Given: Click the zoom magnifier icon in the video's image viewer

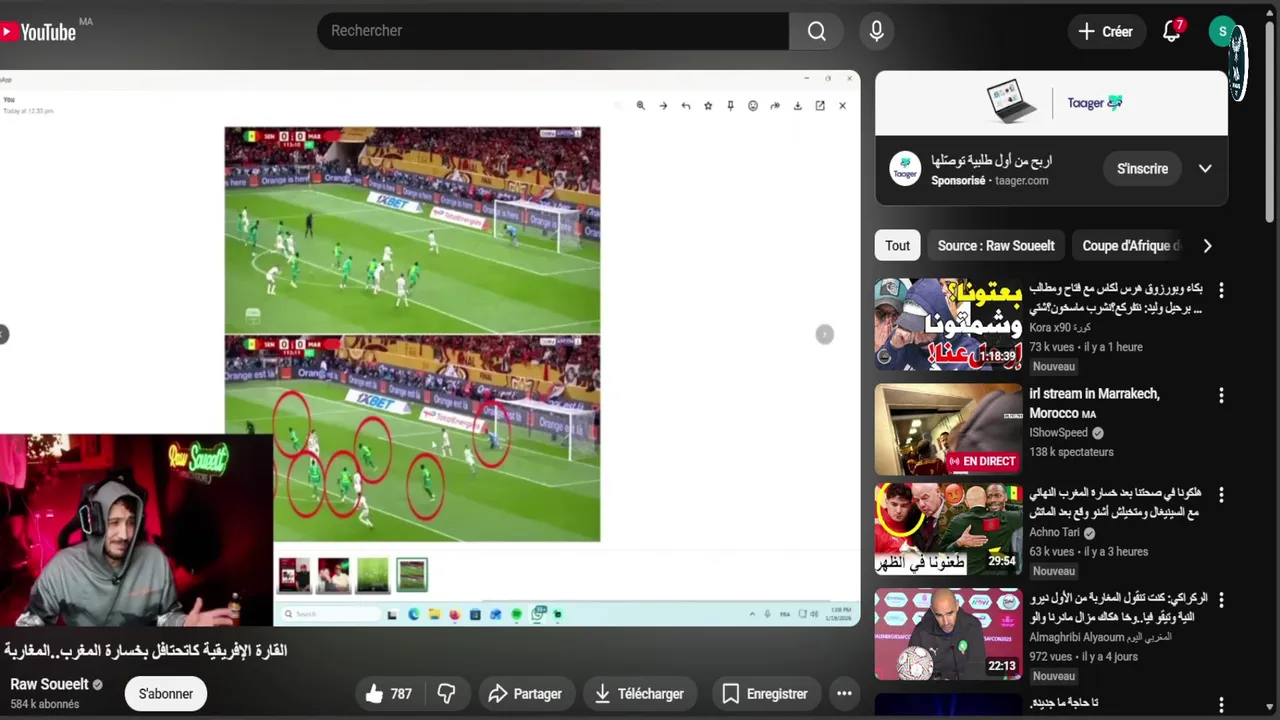Looking at the screenshot, I should 640,106.
